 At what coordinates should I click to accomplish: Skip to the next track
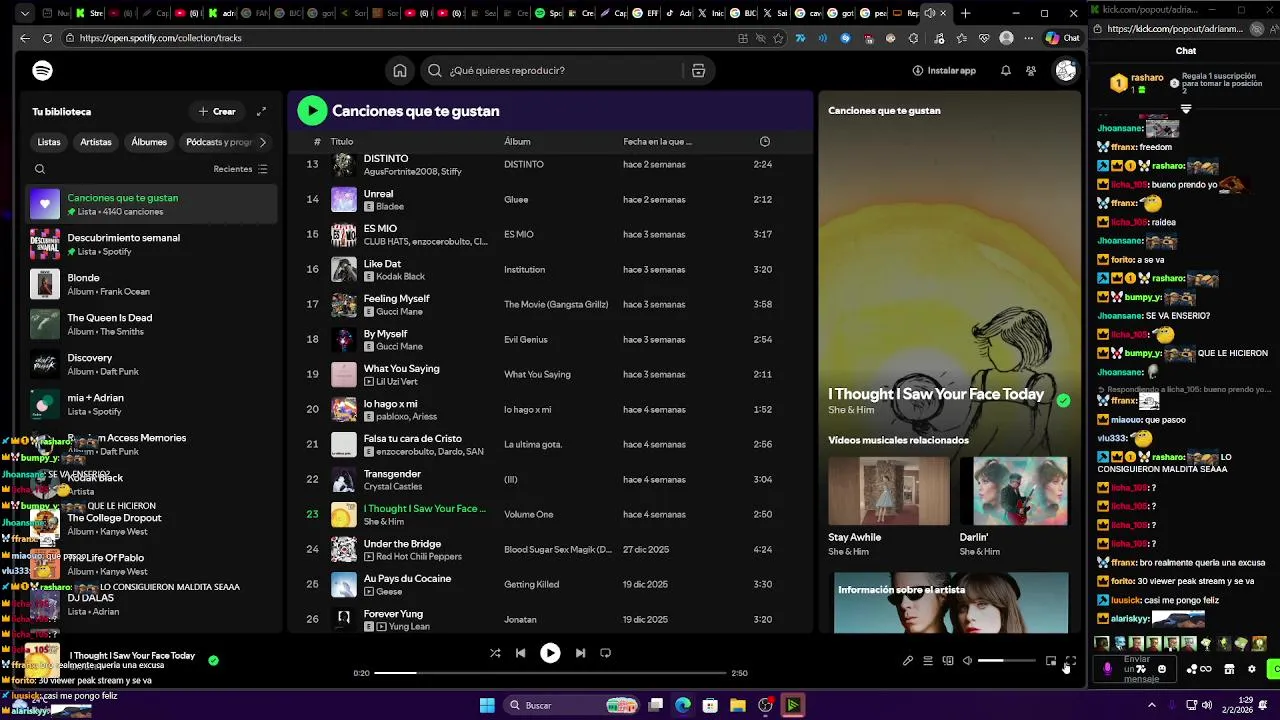[x=580, y=653]
